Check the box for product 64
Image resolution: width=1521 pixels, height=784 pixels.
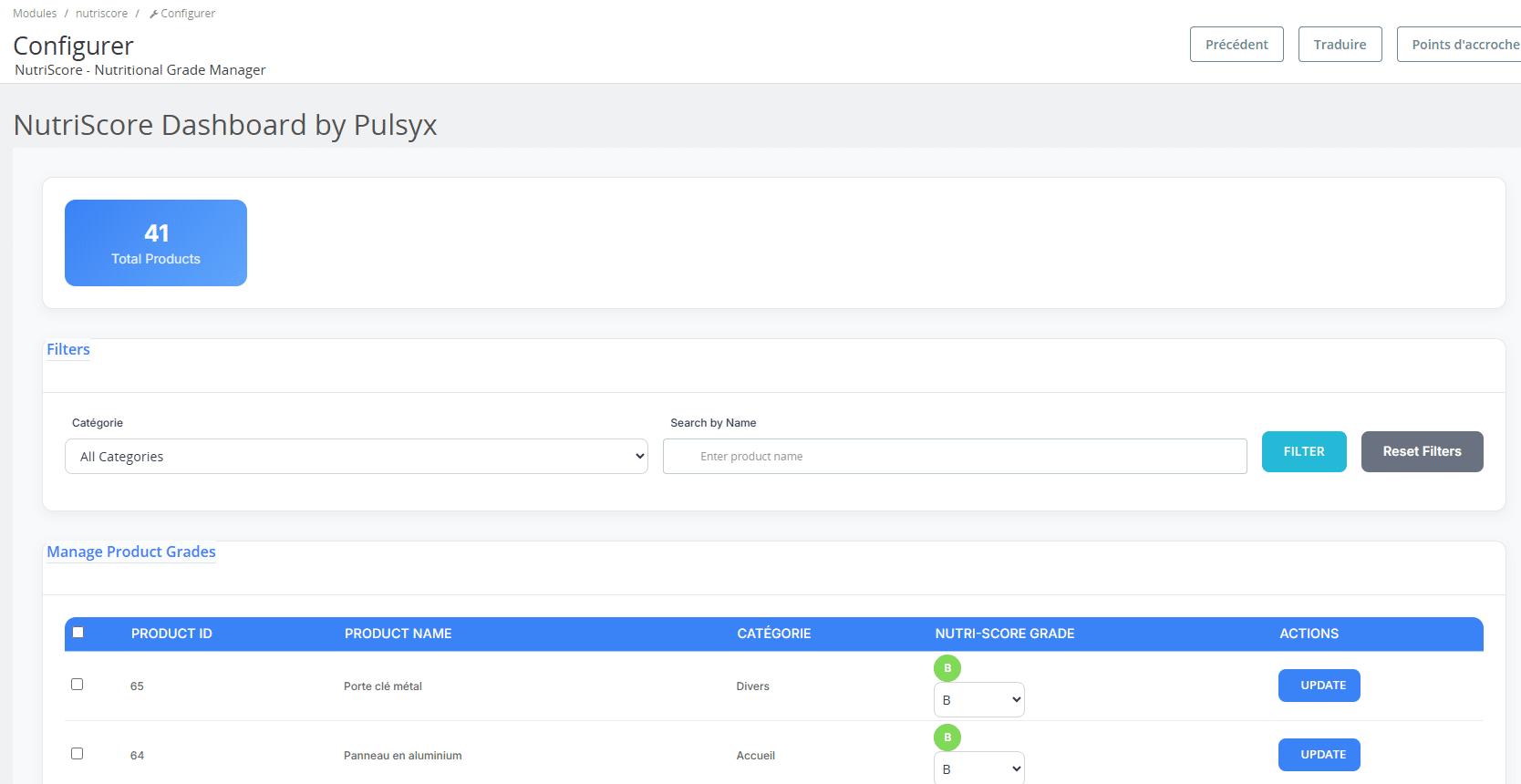(78, 753)
